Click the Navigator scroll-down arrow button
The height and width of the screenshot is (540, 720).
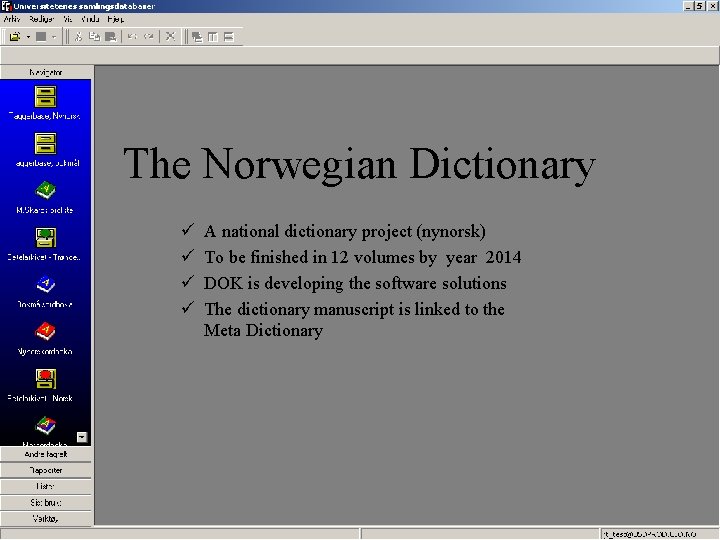coord(82,437)
